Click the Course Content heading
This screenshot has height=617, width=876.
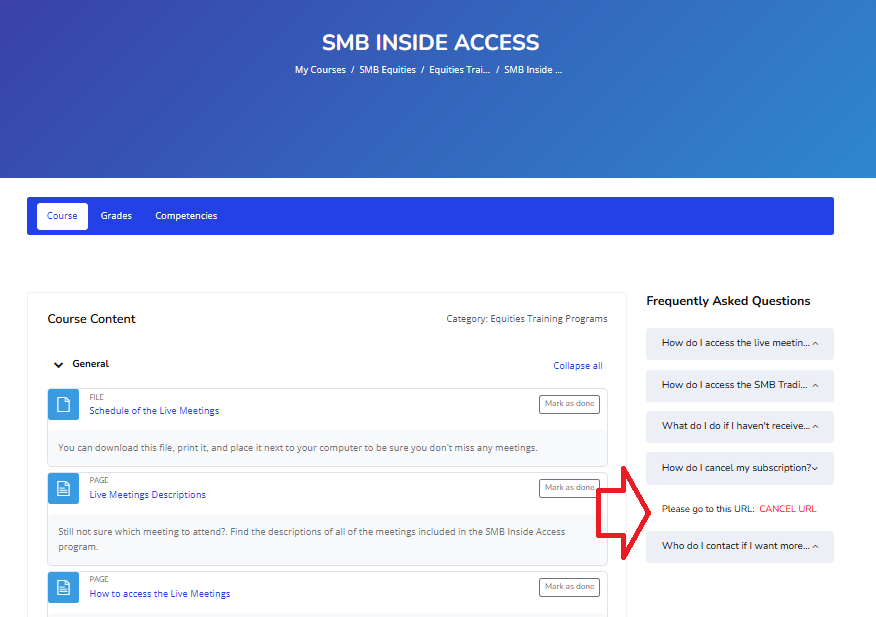[x=92, y=319]
